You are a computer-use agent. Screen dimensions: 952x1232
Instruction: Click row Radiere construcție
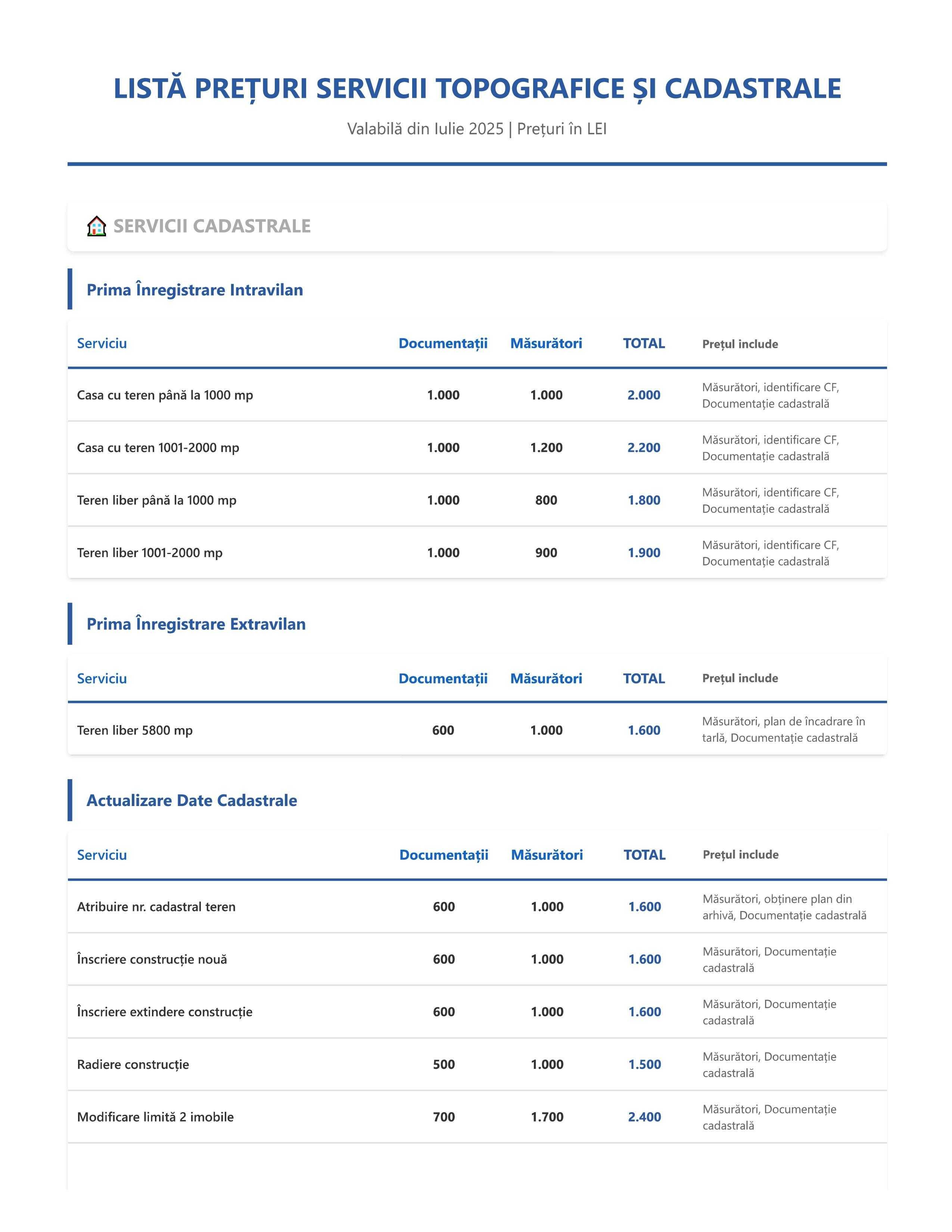pos(477,1064)
